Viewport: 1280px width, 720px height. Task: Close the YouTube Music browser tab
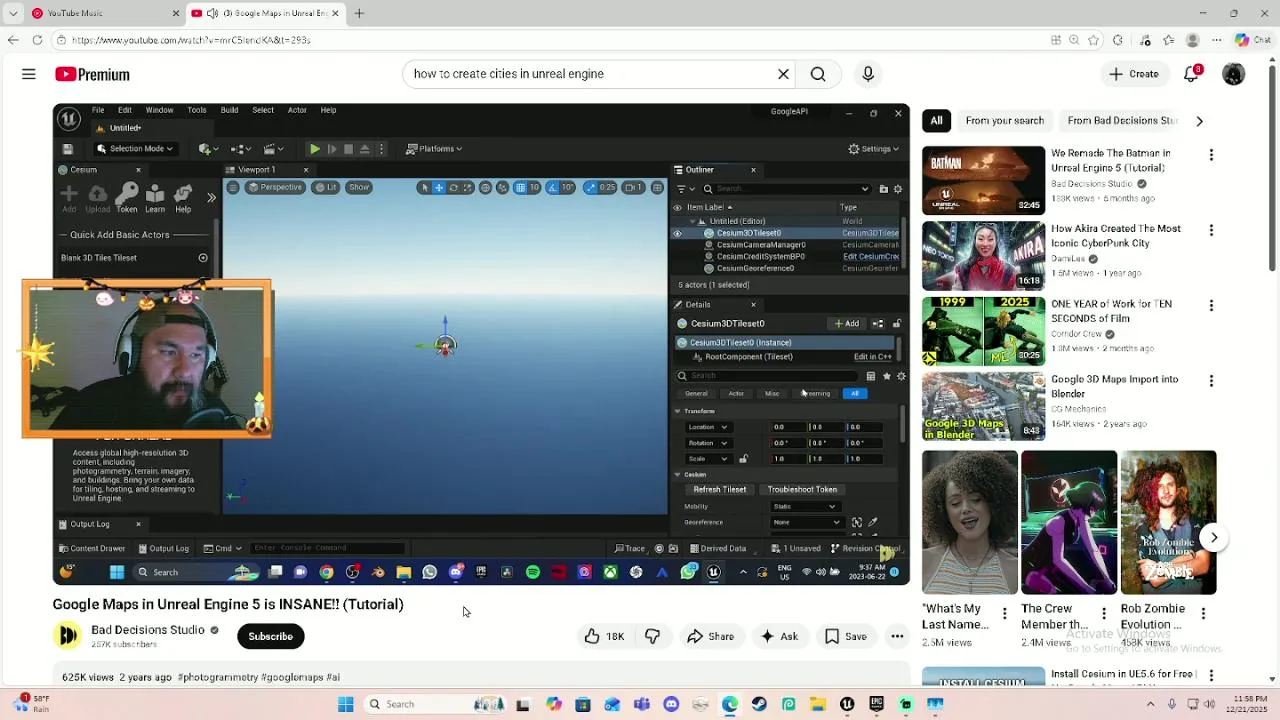click(176, 13)
